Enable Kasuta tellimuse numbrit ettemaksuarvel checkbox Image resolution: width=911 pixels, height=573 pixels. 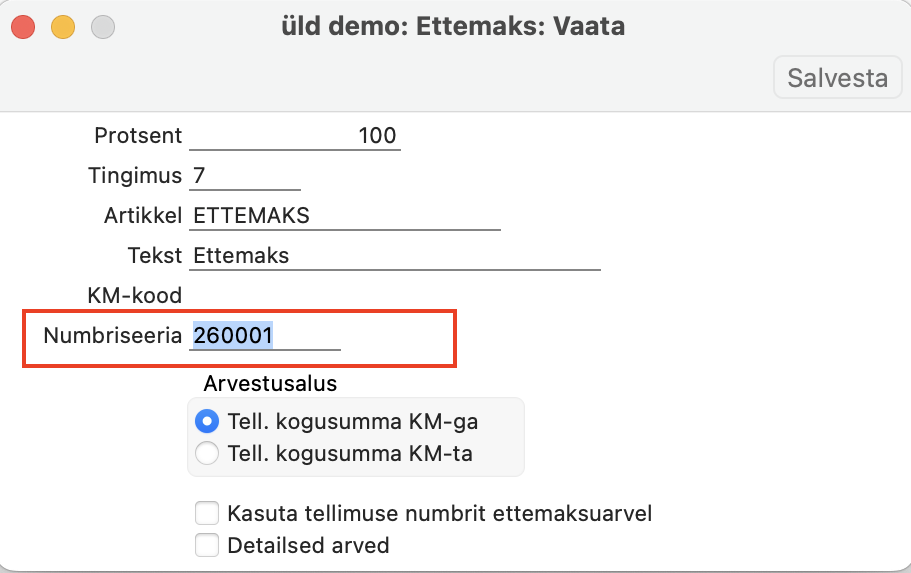(x=207, y=514)
